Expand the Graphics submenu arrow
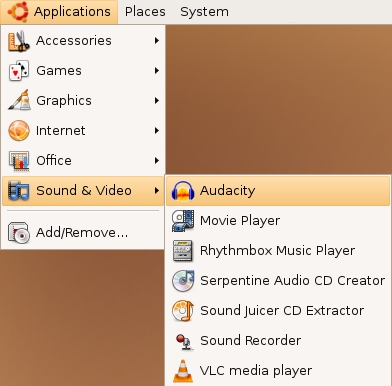This screenshot has width=392, height=386. click(x=157, y=100)
